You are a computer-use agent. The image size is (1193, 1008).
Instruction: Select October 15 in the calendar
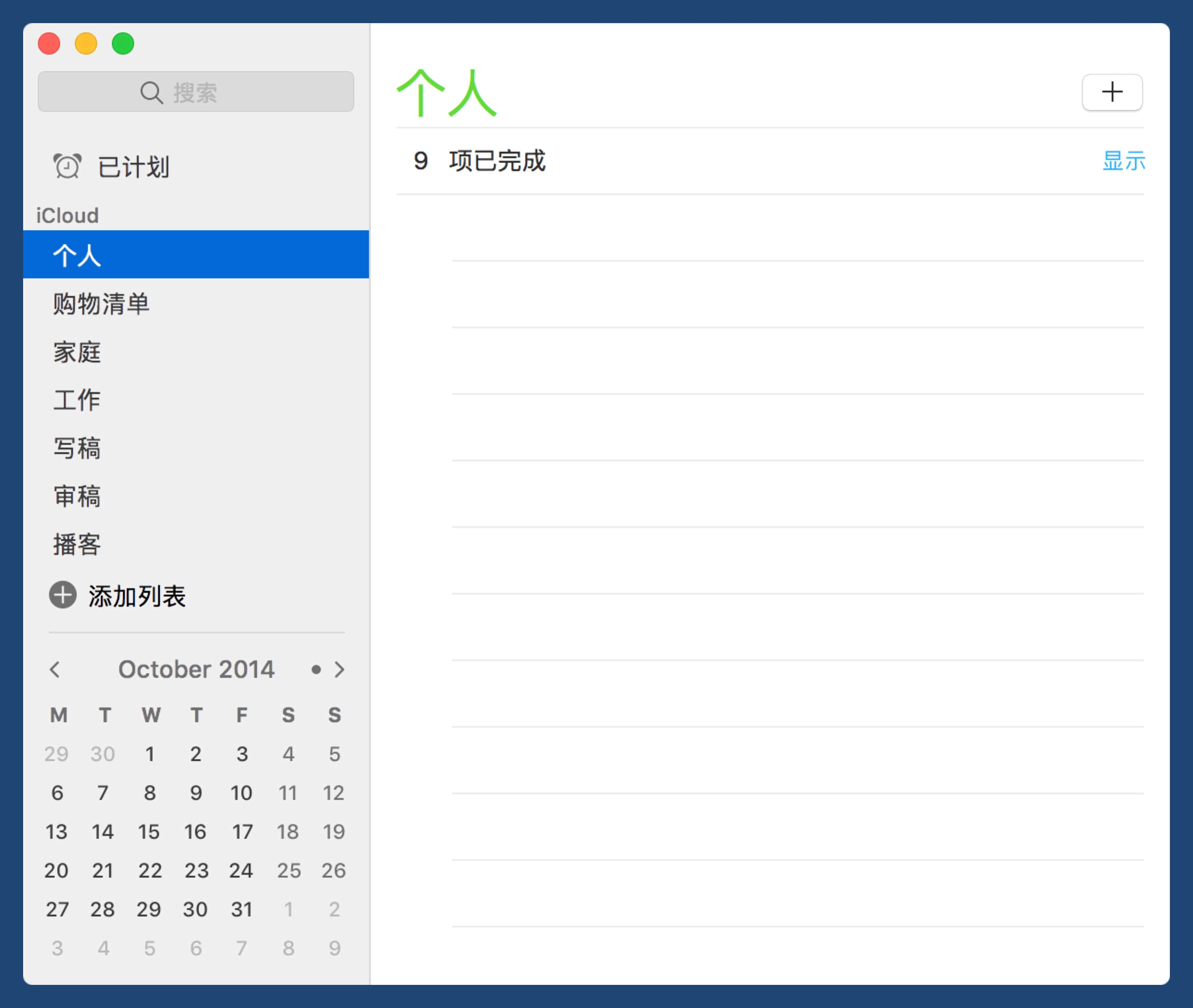click(x=149, y=831)
